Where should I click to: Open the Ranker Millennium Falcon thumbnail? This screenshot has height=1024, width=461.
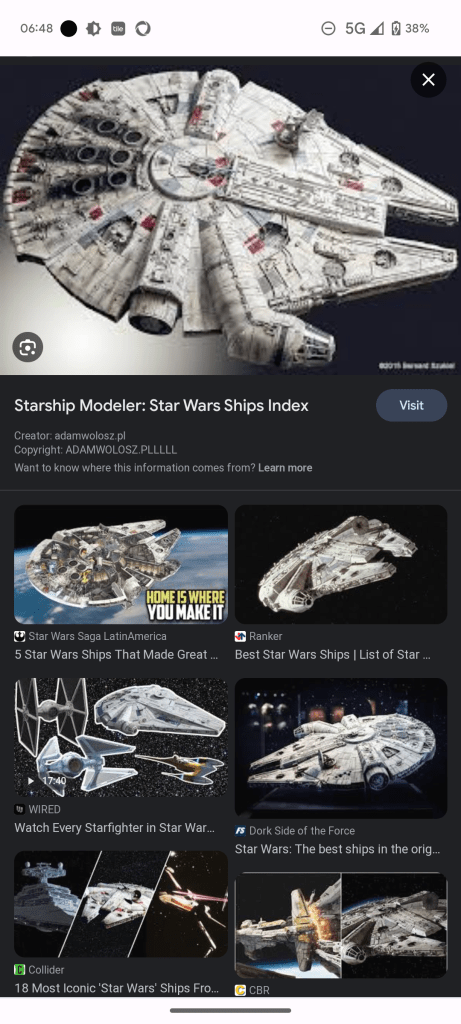(x=341, y=564)
